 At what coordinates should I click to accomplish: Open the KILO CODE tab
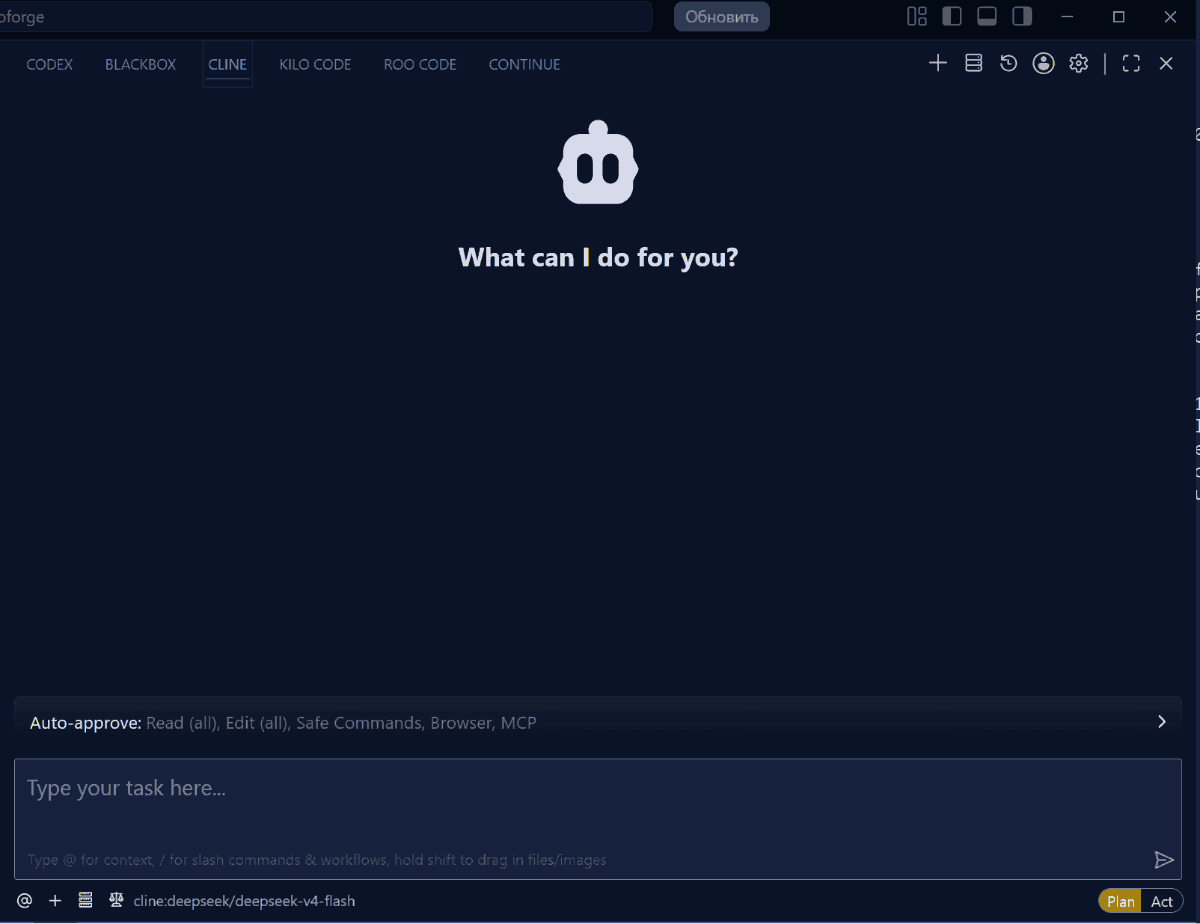point(315,64)
